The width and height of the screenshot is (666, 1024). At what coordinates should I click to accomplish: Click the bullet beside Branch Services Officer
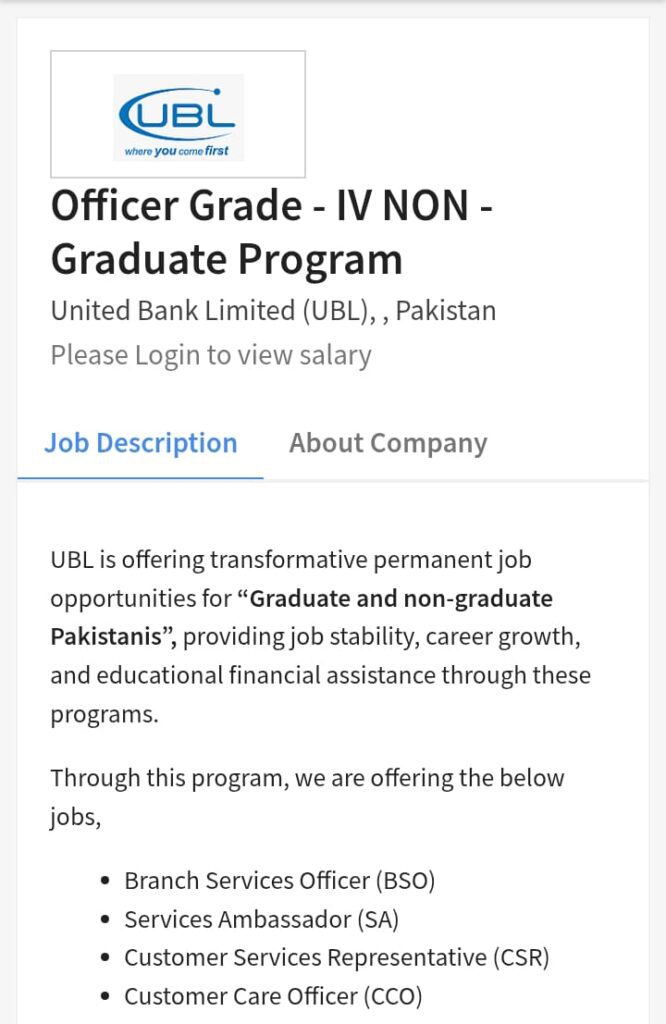104,881
